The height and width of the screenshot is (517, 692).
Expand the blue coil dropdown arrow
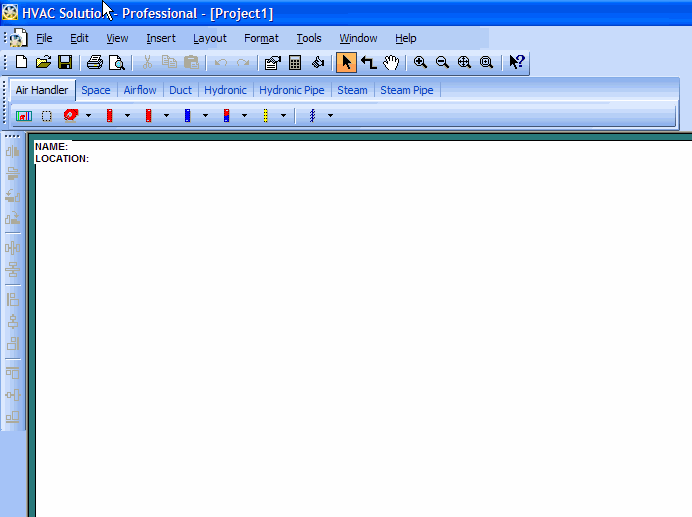[x=205, y=116]
